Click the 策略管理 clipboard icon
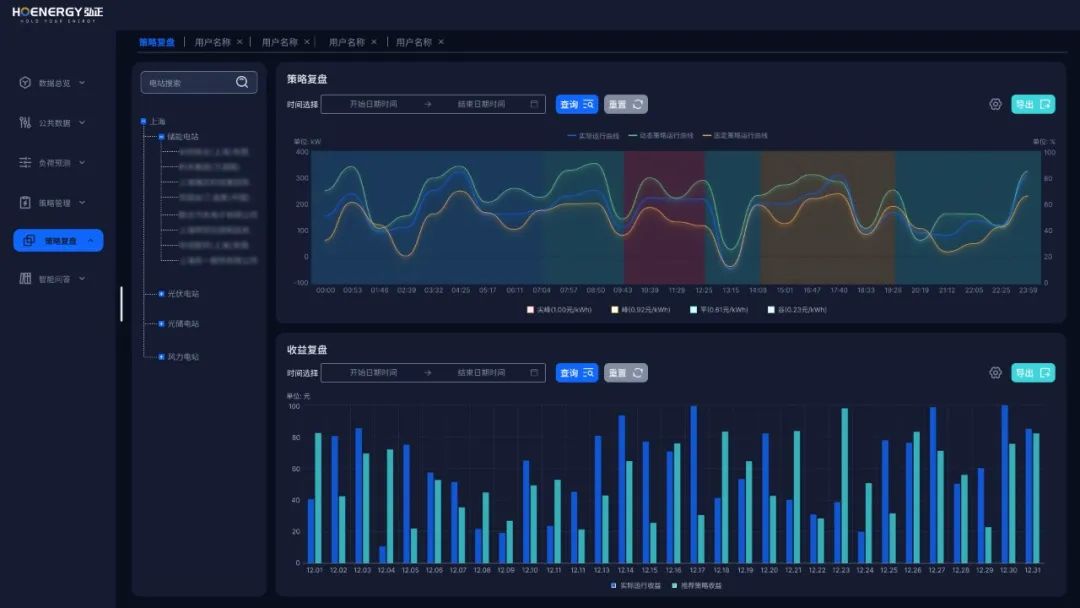The height and width of the screenshot is (608, 1080). (x=25, y=202)
